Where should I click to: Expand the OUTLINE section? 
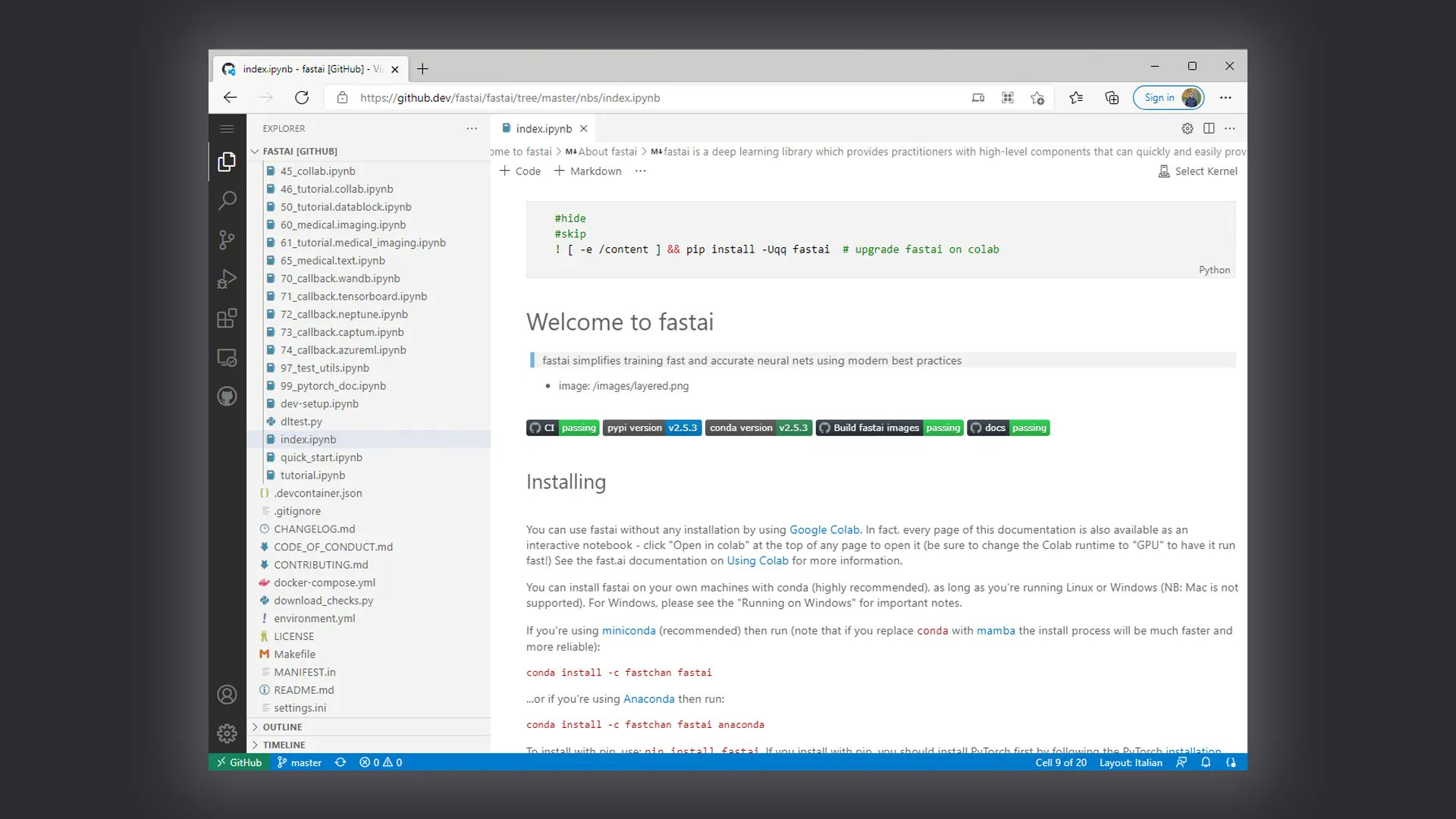click(282, 727)
